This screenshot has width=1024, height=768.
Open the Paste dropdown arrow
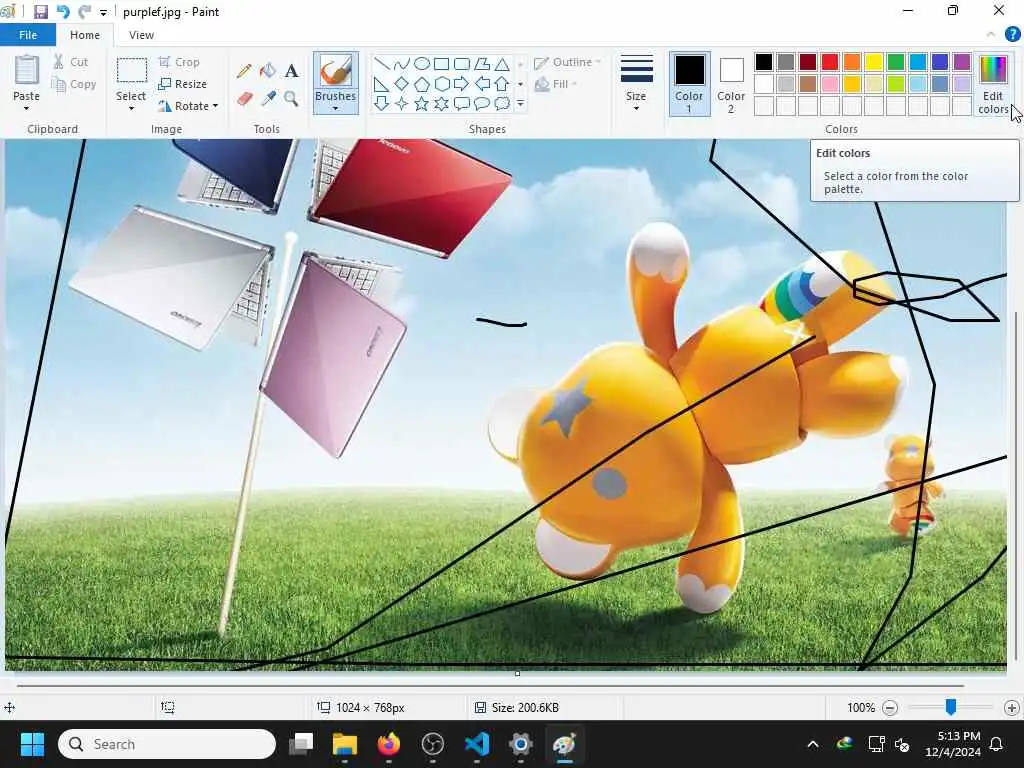[26, 108]
